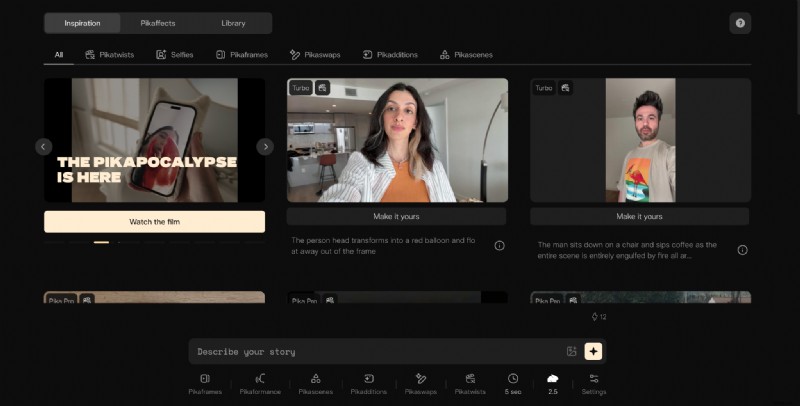Click Turbo badge on man video
Screen dimensions: 800x406
tap(543, 88)
